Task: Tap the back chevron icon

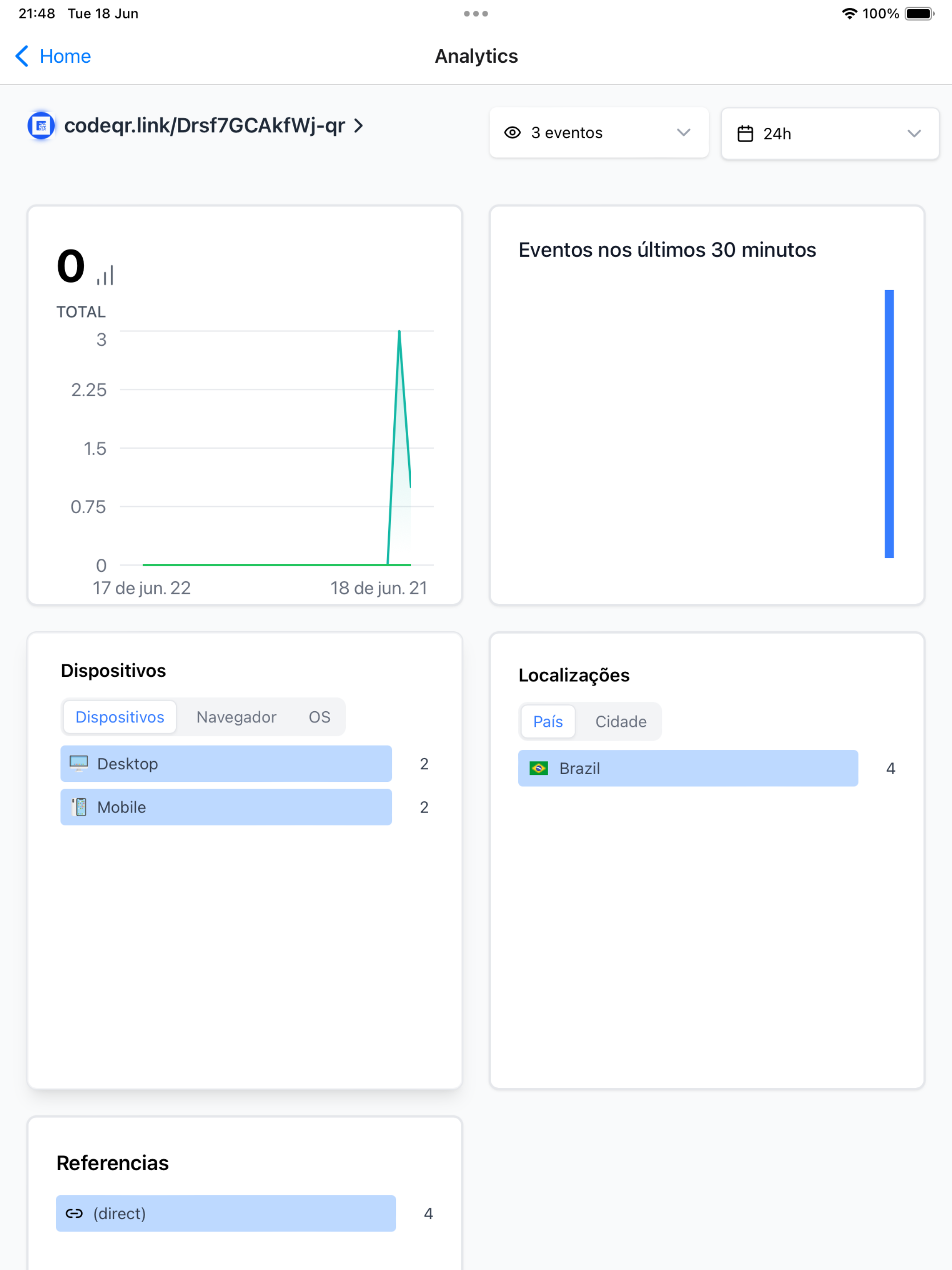Action: 22,56
